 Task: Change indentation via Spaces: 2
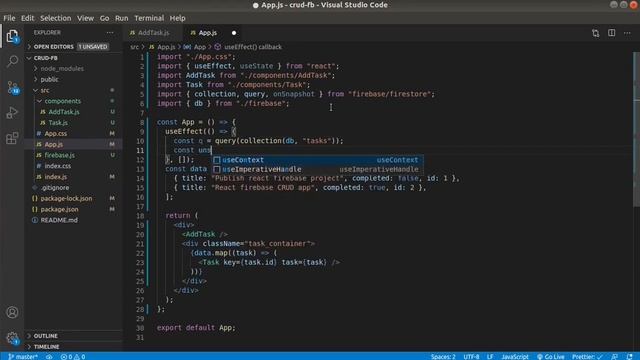click(x=443, y=356)
